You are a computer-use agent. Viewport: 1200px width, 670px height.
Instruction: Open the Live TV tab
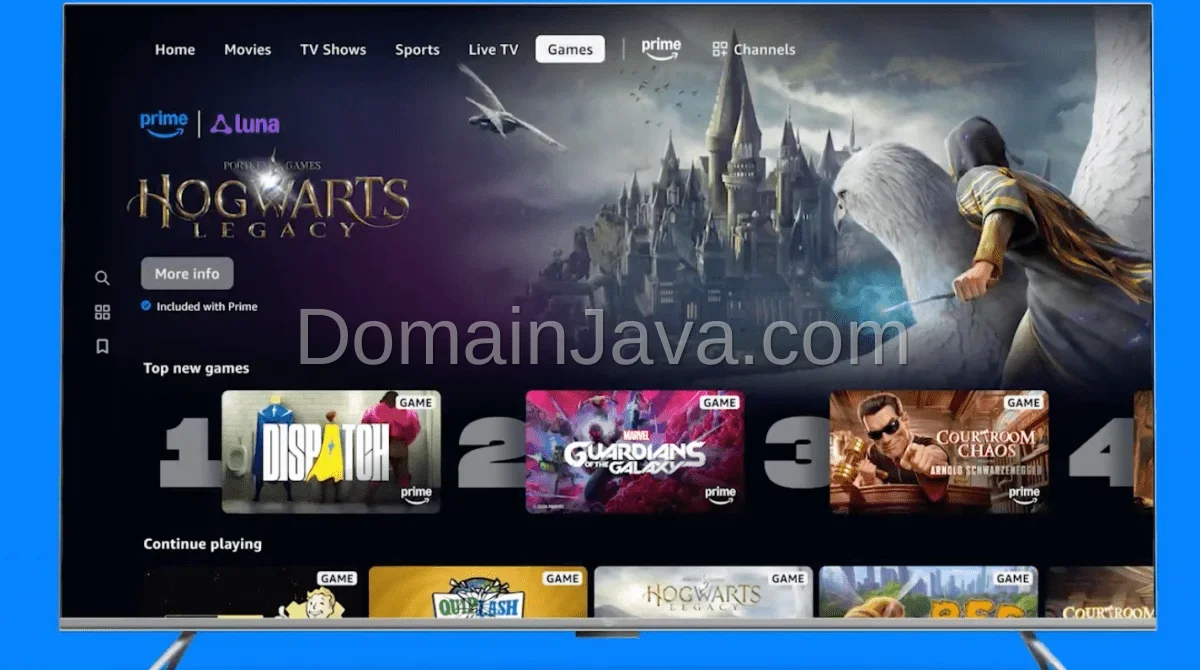point(493,49)
